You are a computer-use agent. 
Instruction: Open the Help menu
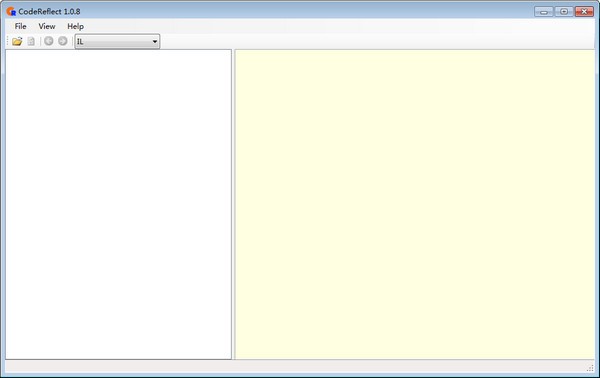(75, 26)
